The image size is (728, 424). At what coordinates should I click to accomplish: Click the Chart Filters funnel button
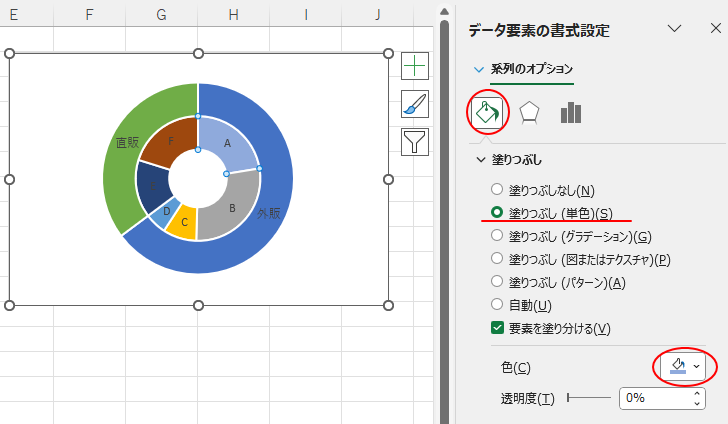(415, 142)
